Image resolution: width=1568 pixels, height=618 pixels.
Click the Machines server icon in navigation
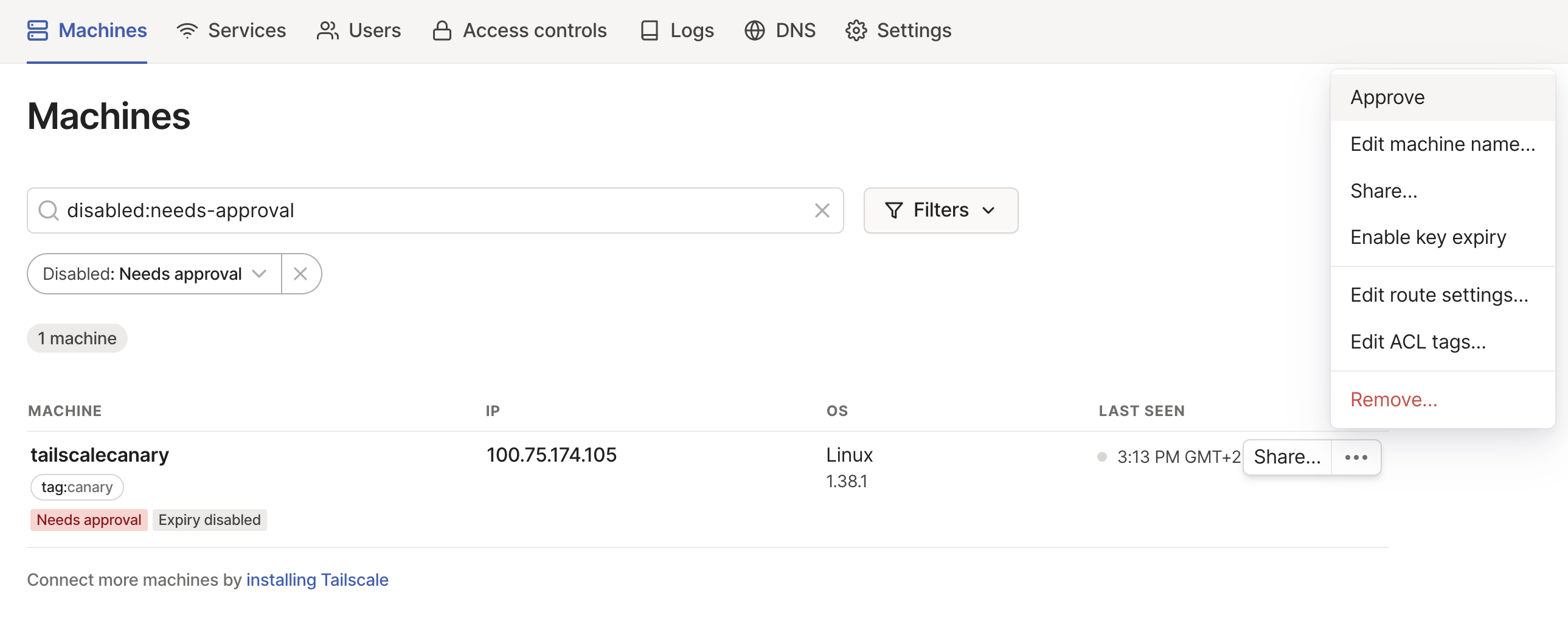pos(38,30)
